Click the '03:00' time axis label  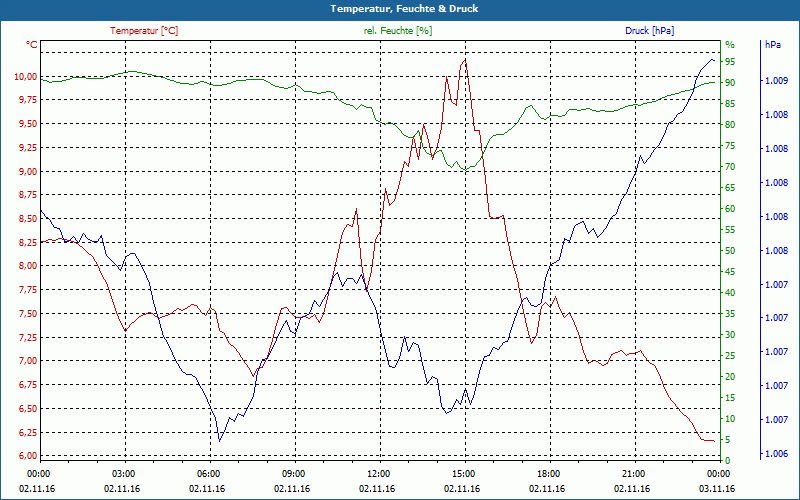point(122,474)
